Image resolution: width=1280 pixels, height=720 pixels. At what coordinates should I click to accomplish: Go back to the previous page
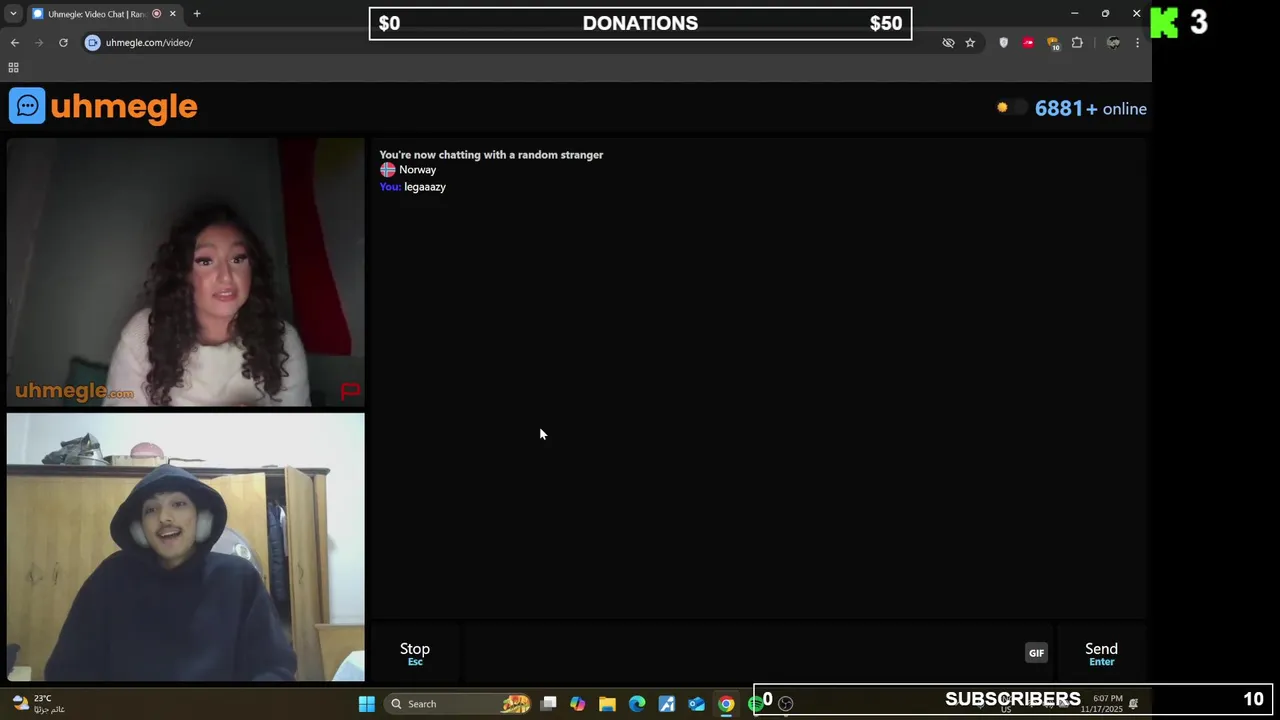[x=15, y=43]
